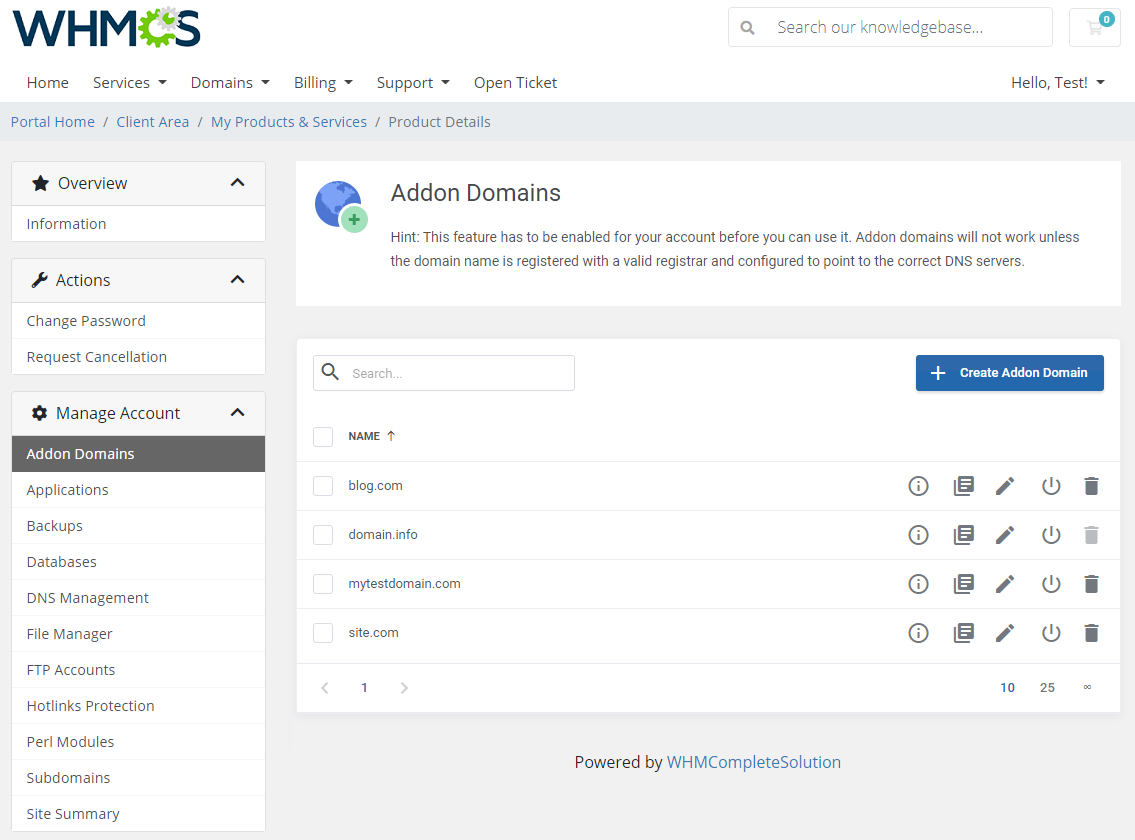Follow the Client Area breadcrumb link
Image resolution: width=1135 pixels, height=840 pixels.
pos(153,122)
